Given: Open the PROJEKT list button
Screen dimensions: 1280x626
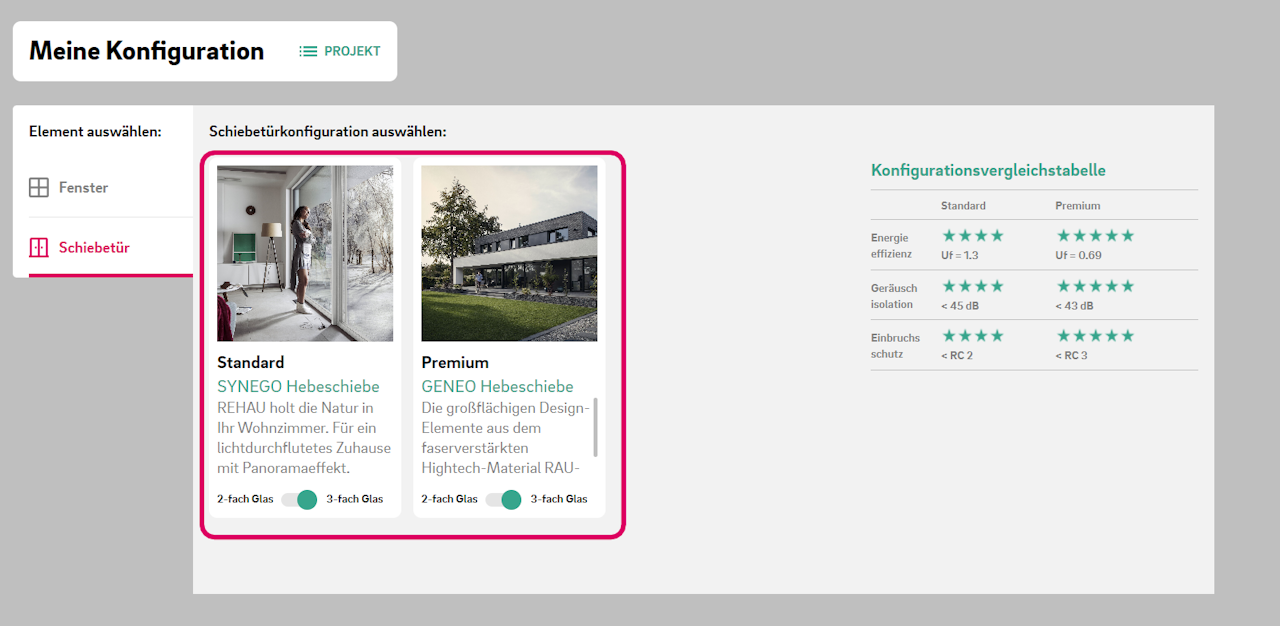Looking at the screenshot, I should pyautogui.click(x=340, y=51).
